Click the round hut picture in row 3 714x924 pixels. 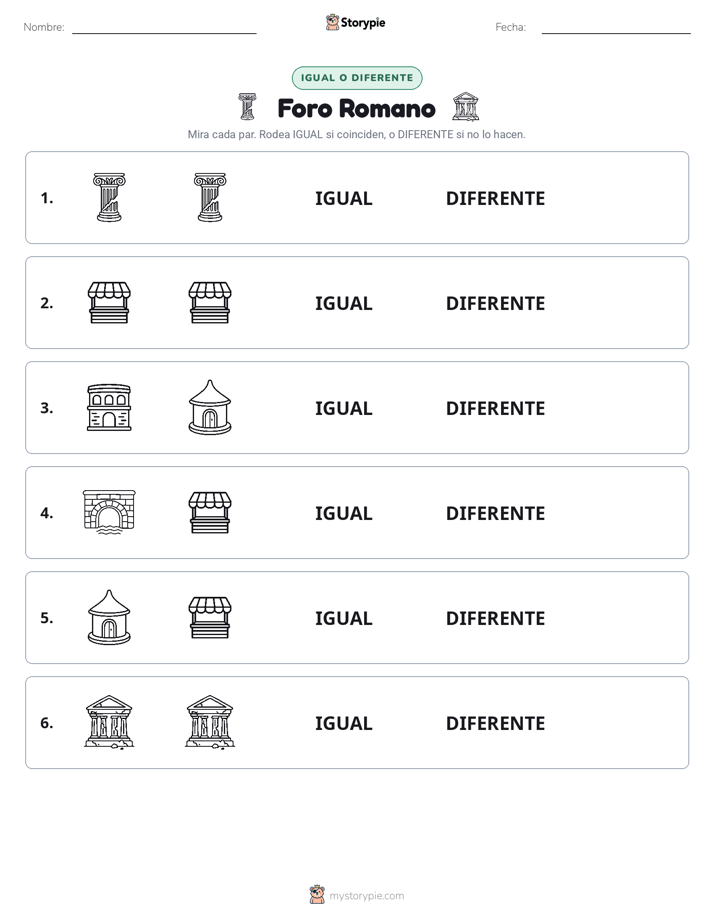pos(210,407)
